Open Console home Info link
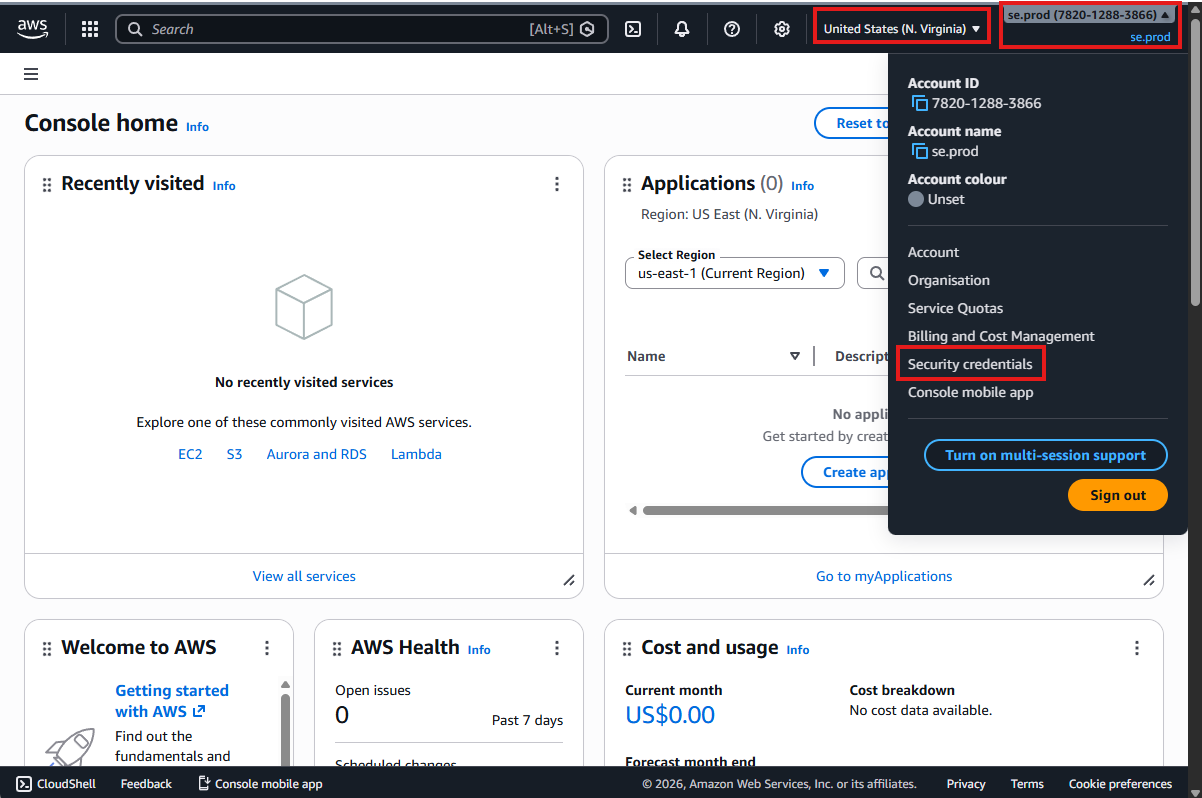Image resolution: width=1202 pixels, height=798 pixels. click(197, 127)
